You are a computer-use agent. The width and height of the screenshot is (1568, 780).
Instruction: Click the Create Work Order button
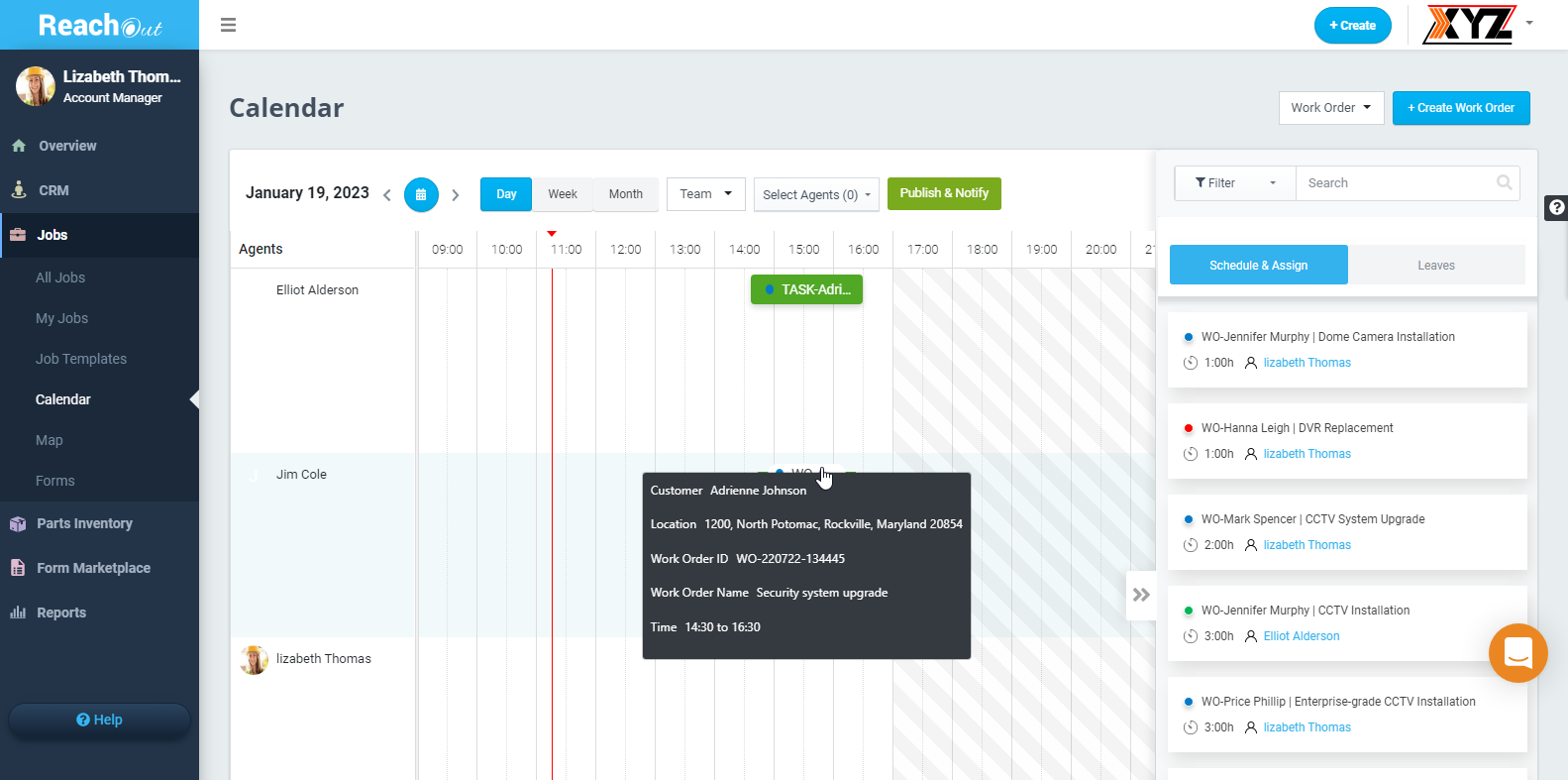click(x=1460, y=108)
